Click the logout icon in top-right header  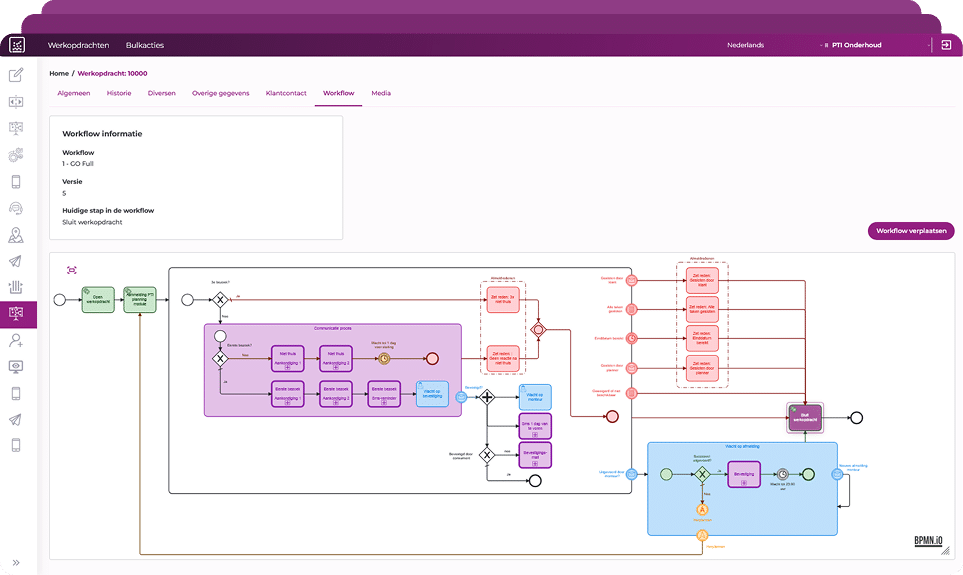[946, 45]
